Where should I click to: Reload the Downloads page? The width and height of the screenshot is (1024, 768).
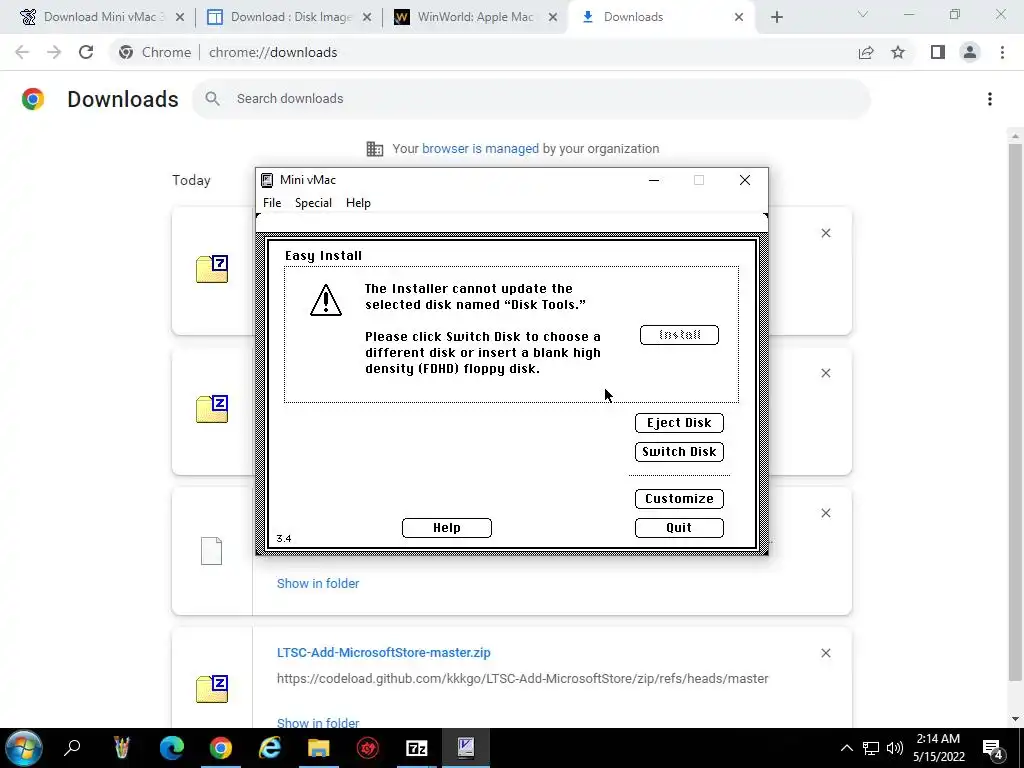86,52
